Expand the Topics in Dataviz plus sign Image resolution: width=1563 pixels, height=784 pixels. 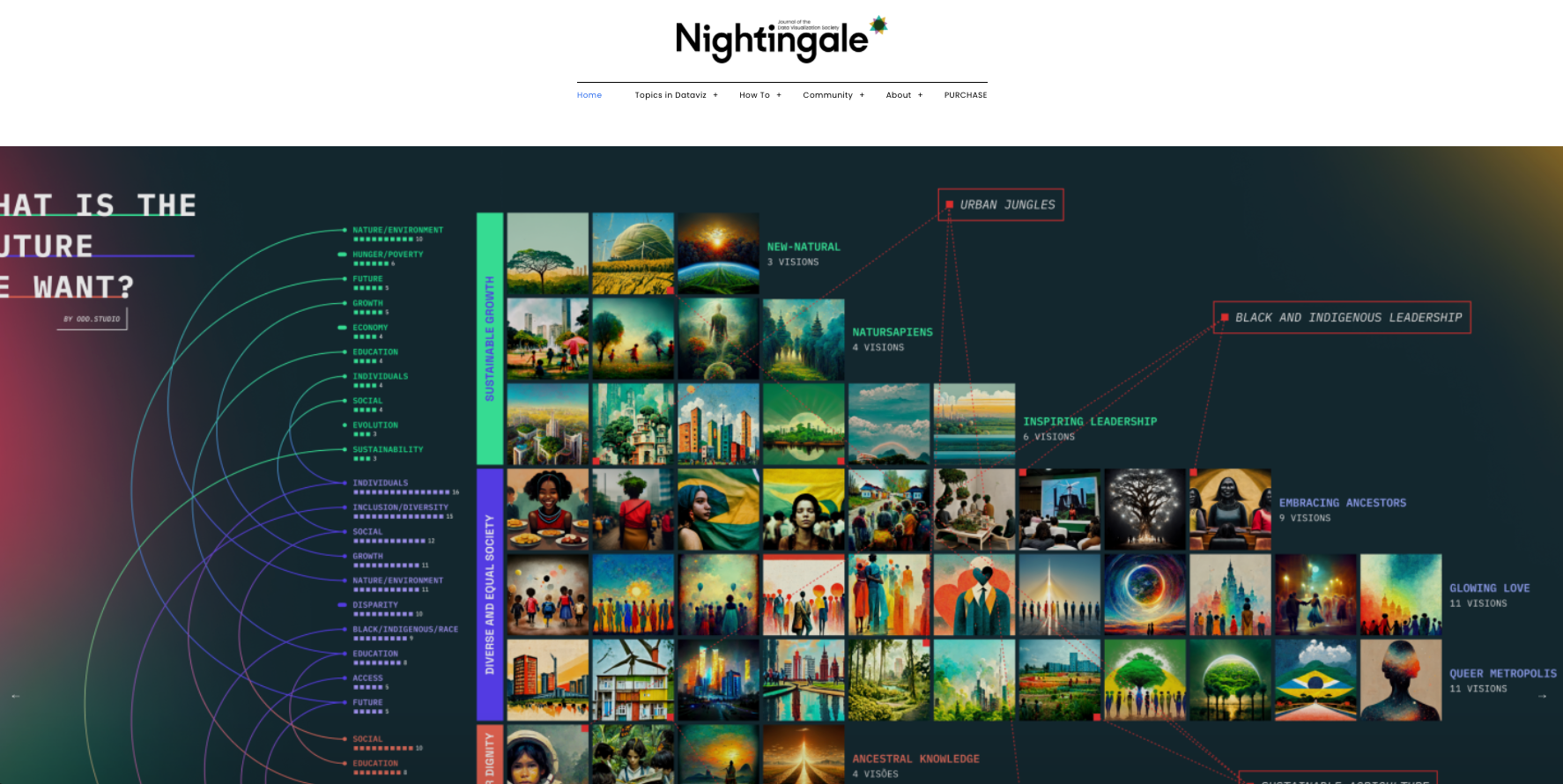(x=715, y=95)
